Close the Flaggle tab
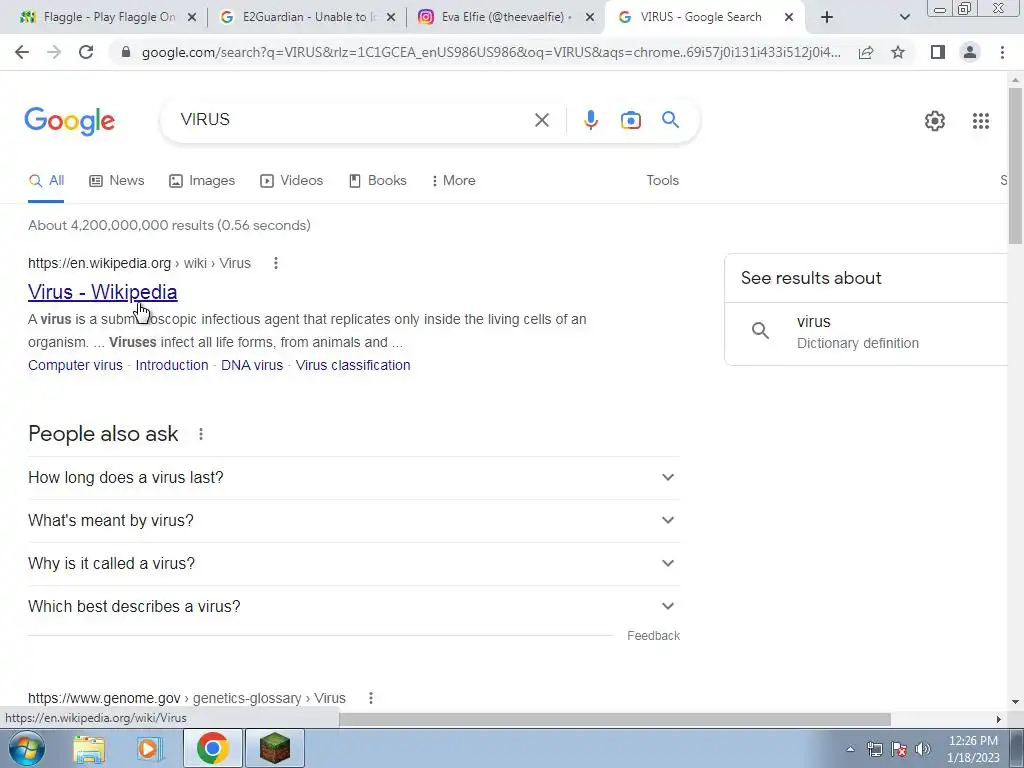 pos(192,18)
